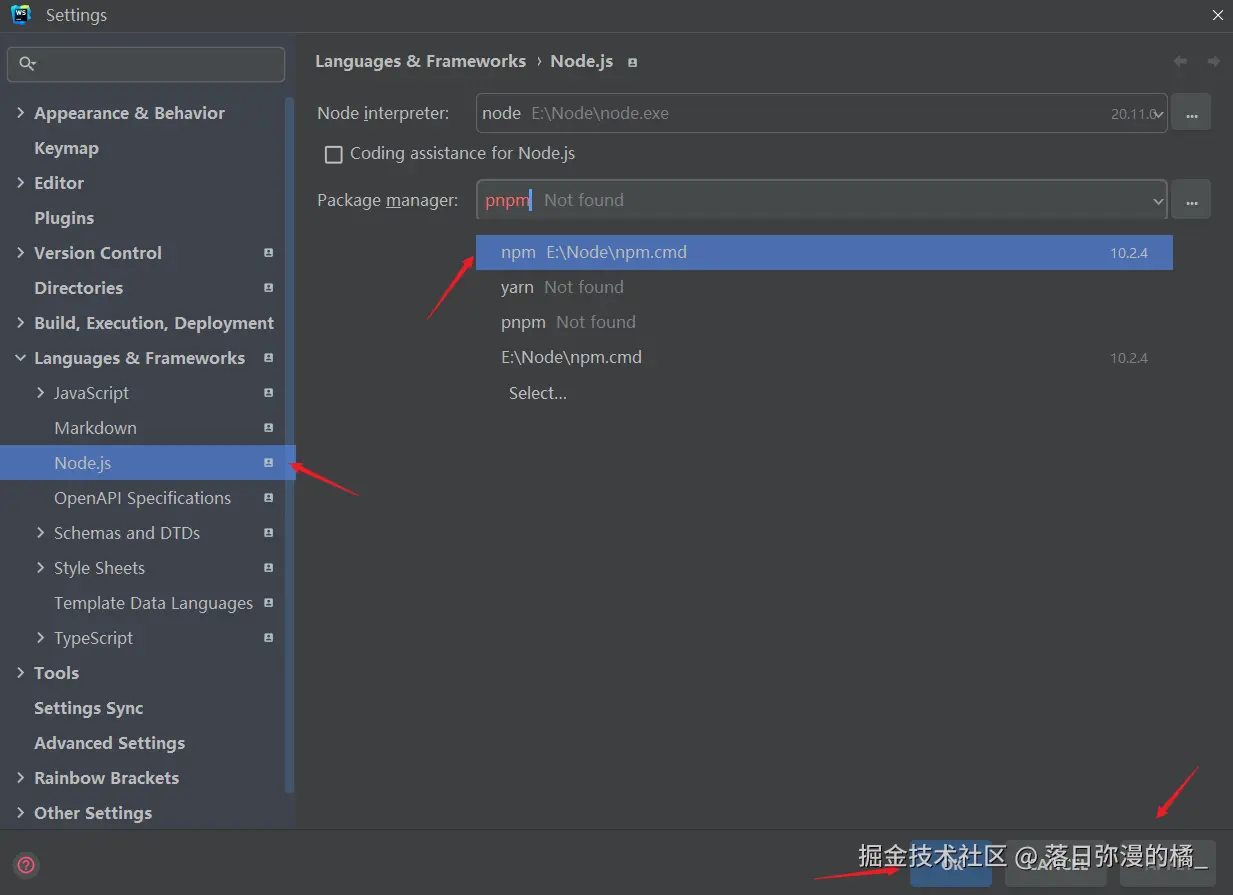1233x895 pixels.
Task: Click project badge icon on Node.js row
Action: (268, 463)
